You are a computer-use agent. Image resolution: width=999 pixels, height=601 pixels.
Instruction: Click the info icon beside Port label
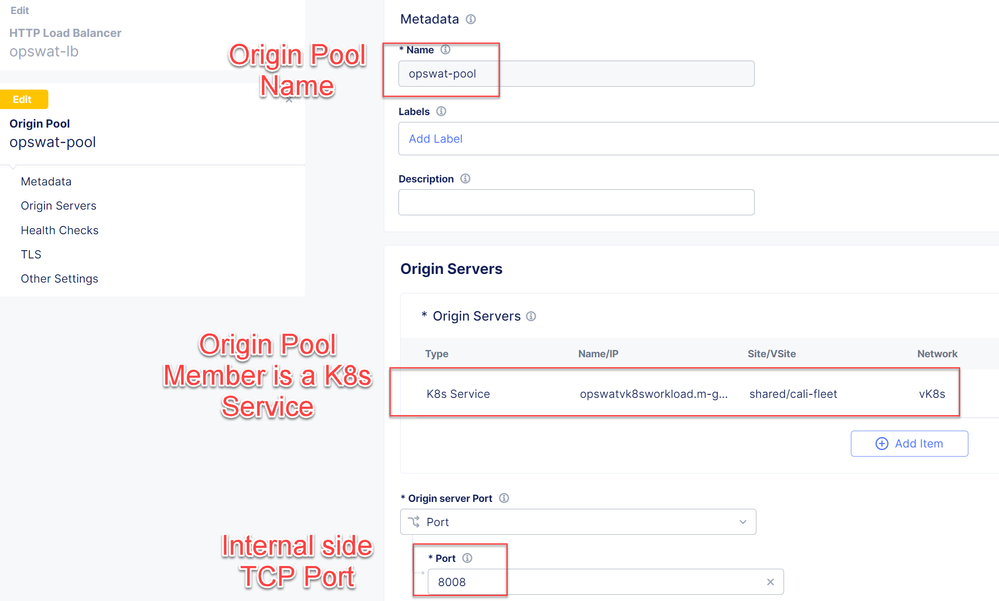[467, 559]
